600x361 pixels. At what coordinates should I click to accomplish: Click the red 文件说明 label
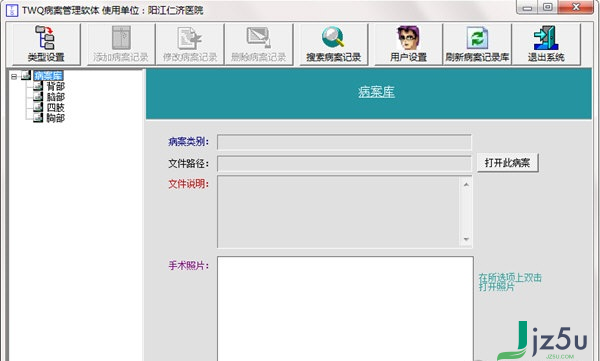click(189, 184)
